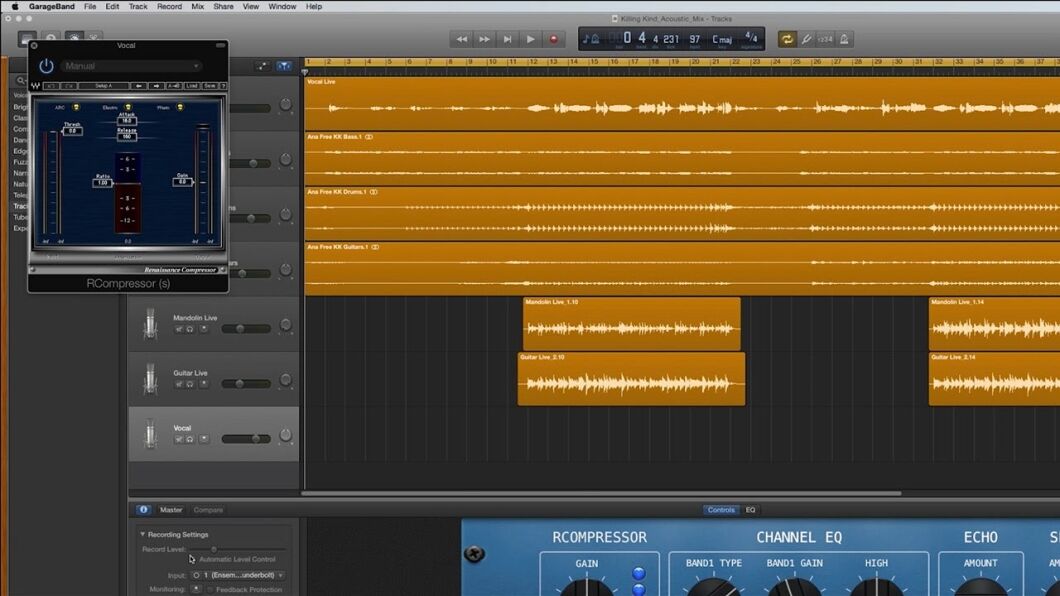1060x596 pixels.
Task: Click the Cycle loop icon in the transport
Action: coord(787,38)
